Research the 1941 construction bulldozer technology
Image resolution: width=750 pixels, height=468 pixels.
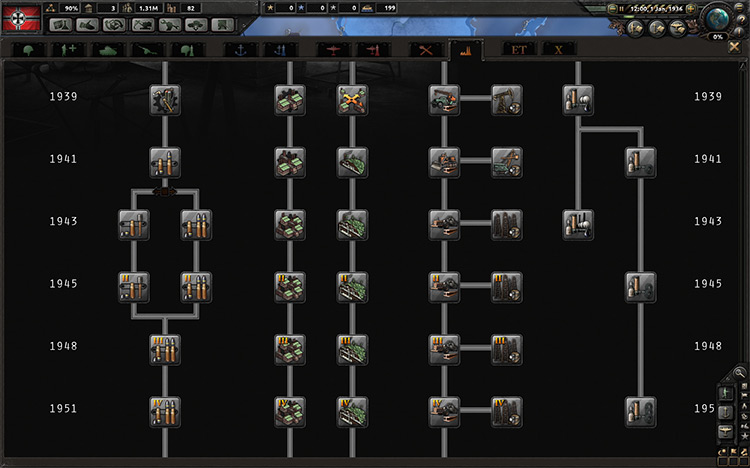444,162
